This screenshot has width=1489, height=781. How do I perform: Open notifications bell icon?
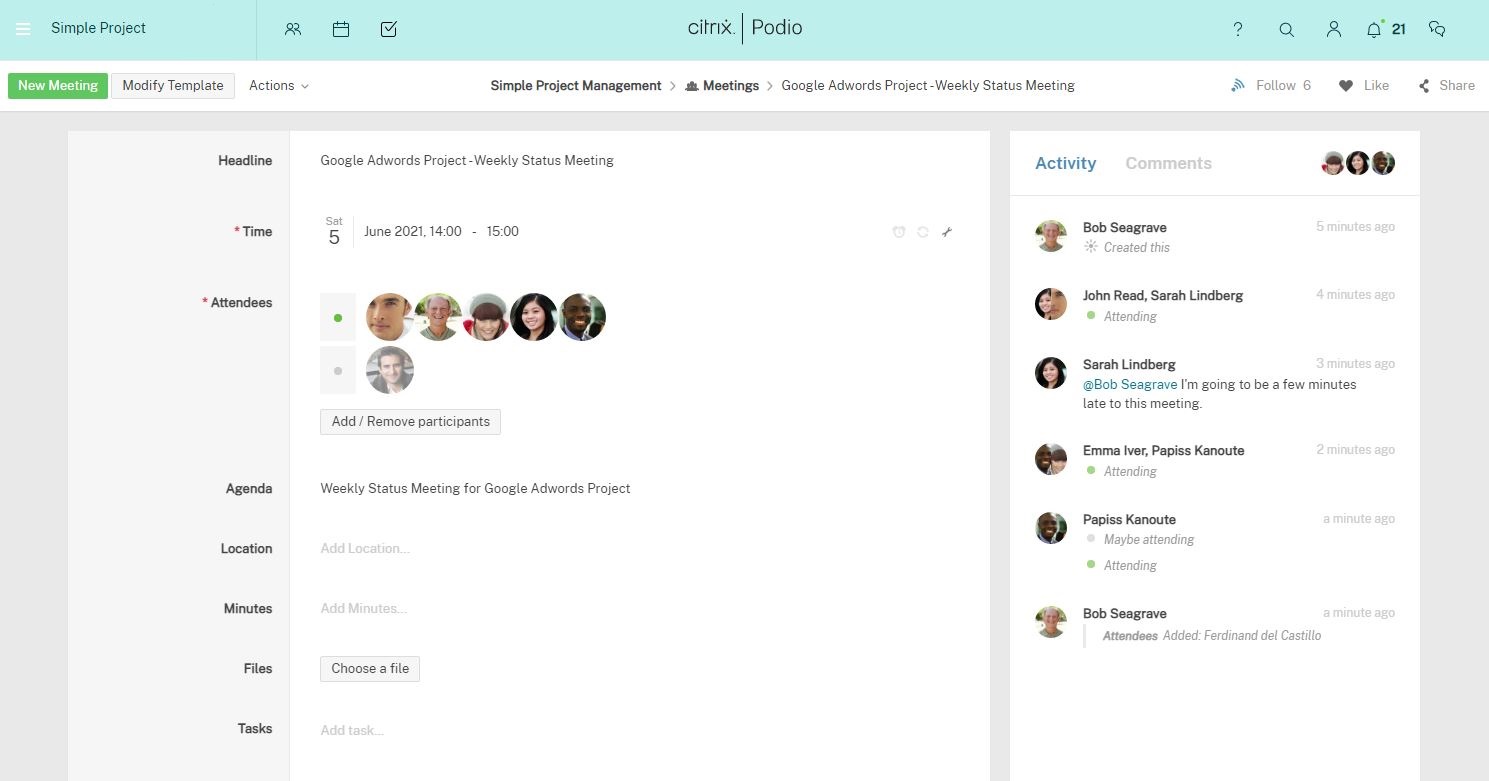click(x=1374, y=29)
